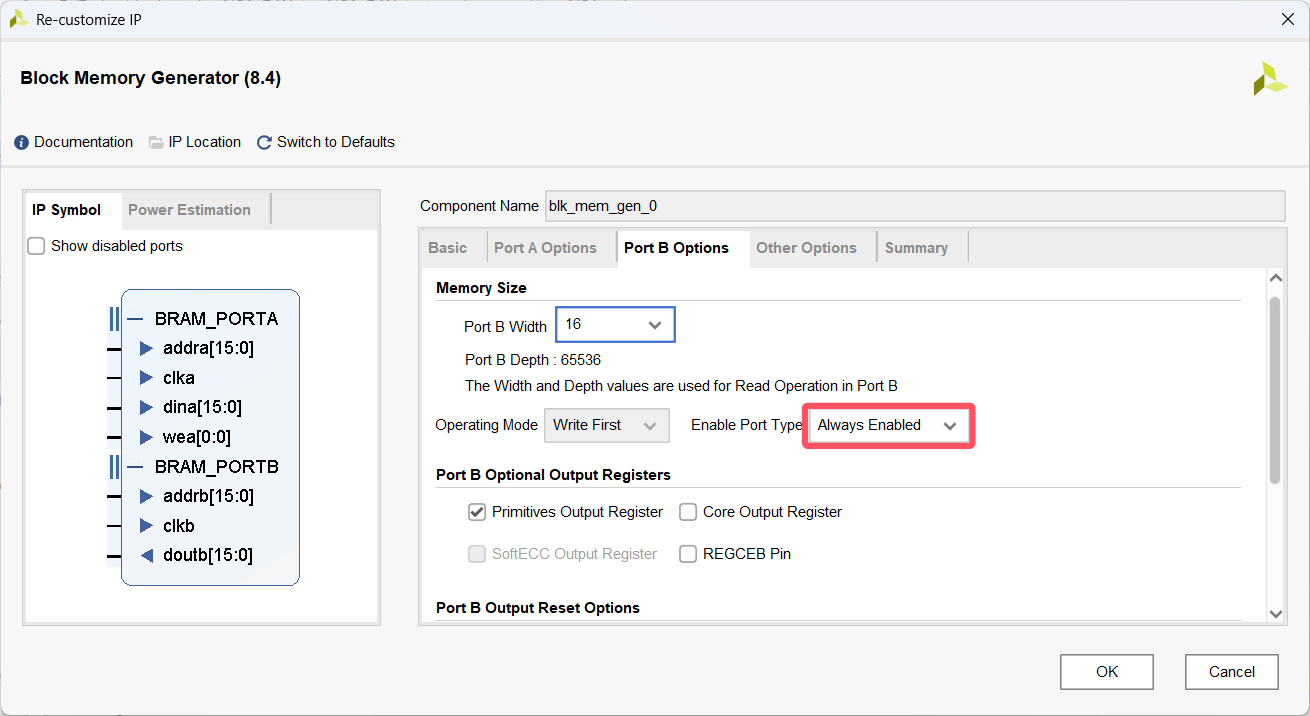Click the Switch to Defaults refresh icon
Viewport: 1310px width, 716px height.
coord(264,143)
